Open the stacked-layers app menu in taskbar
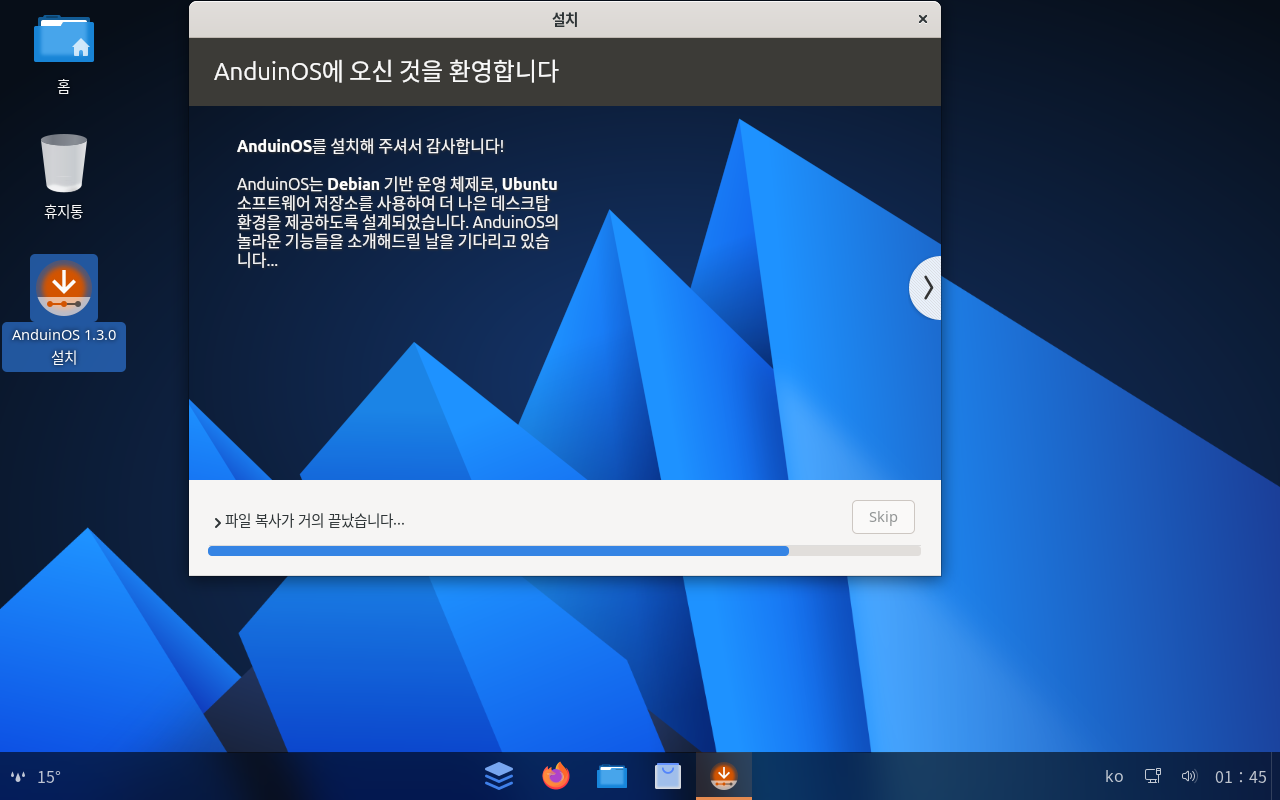This screenshot has width=1280, height=800. pos(499,776)
